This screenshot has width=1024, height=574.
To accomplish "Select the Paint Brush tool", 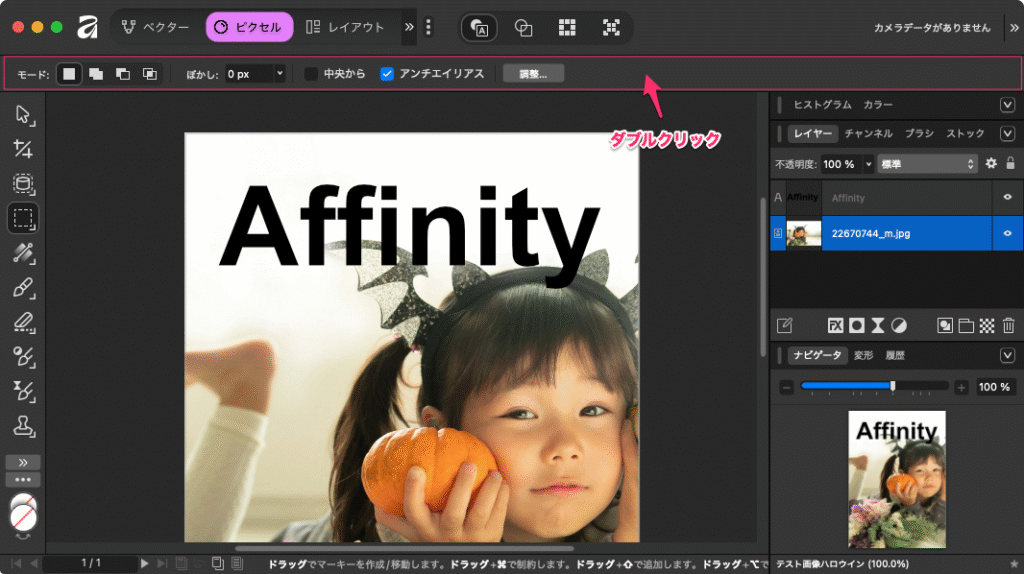I will (x=22, y=287).
